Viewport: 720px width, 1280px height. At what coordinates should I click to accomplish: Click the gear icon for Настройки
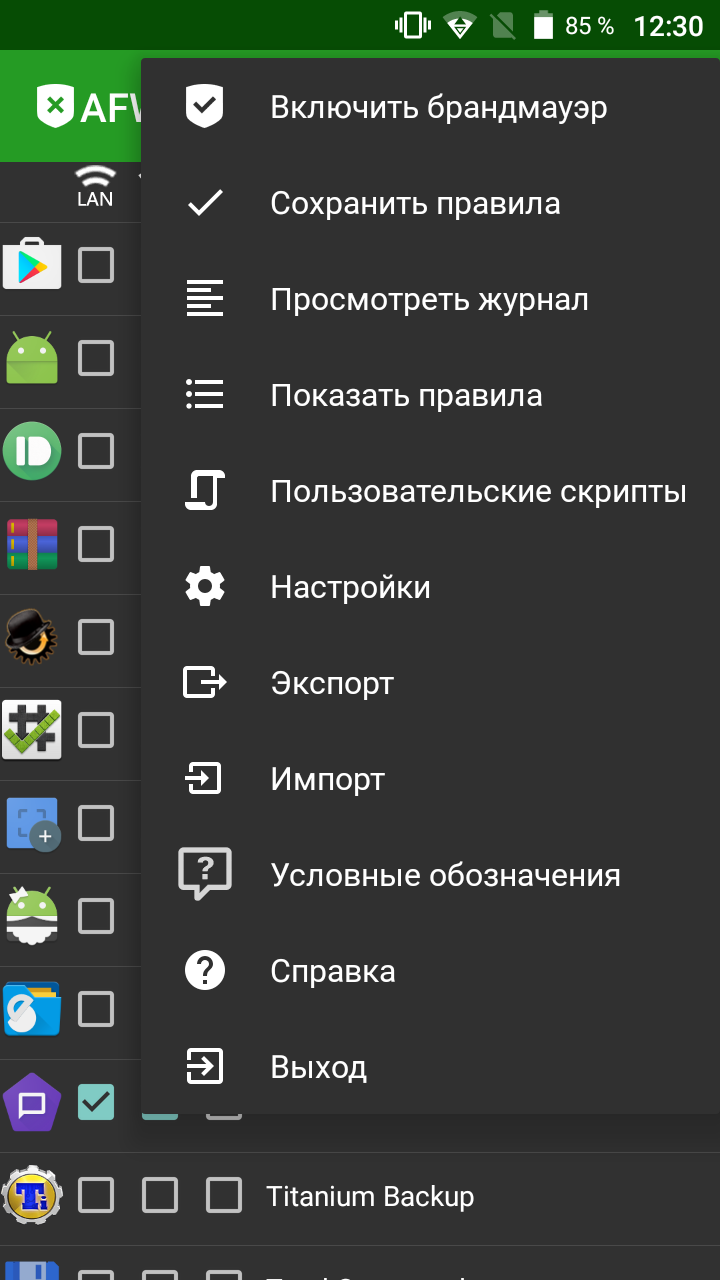click(205, 587)
